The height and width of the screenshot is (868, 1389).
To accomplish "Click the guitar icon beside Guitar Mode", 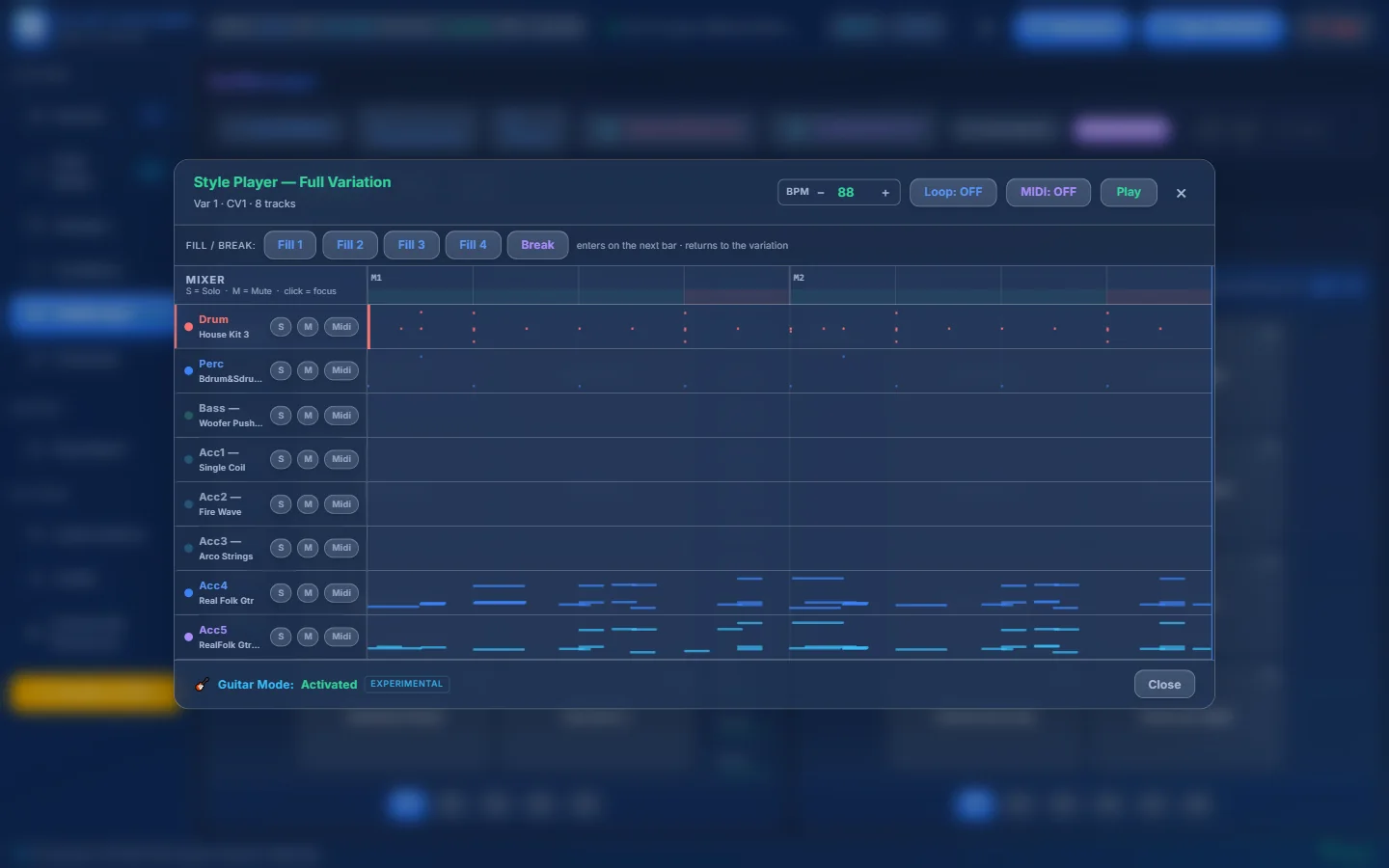I will [x=202, y=685].
